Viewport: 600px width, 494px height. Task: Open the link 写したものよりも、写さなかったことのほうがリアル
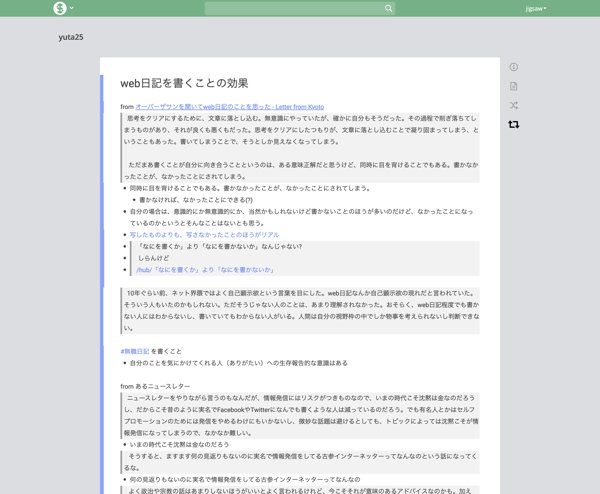(204, 235)
